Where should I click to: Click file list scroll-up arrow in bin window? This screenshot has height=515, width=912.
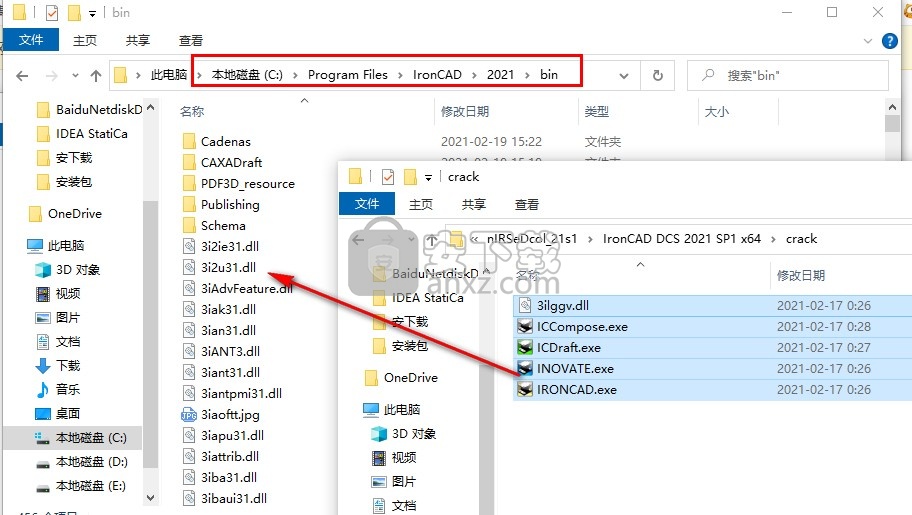(x=892, y=107)
